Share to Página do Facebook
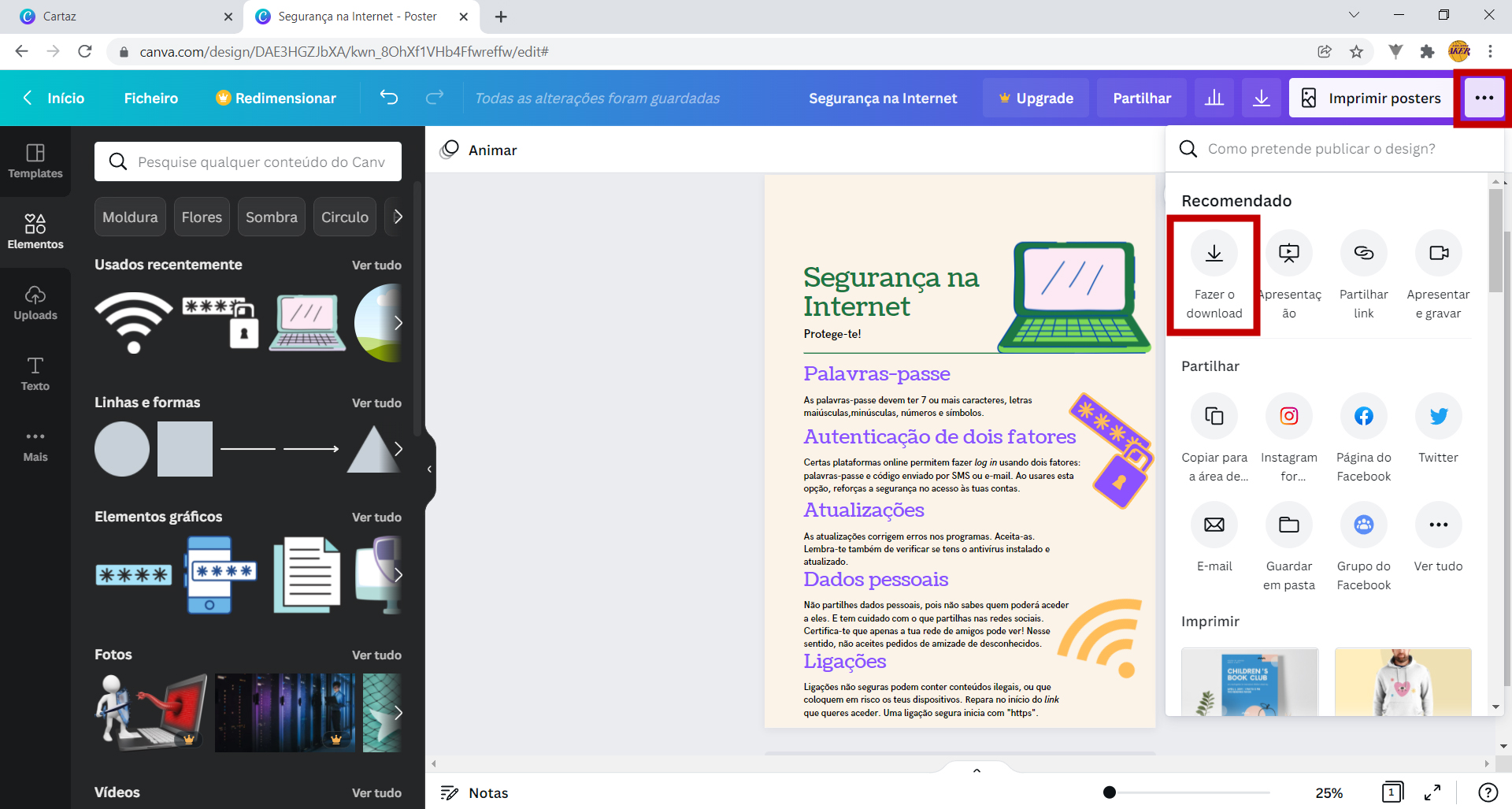Viewport: 1512px width, 809px height. 1363,416
